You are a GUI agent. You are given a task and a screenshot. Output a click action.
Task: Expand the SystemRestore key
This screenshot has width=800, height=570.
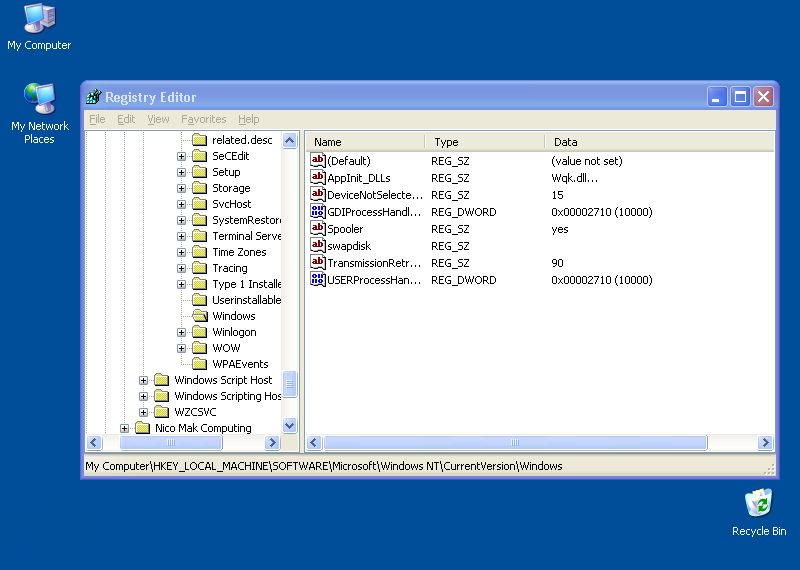[181, 220]
